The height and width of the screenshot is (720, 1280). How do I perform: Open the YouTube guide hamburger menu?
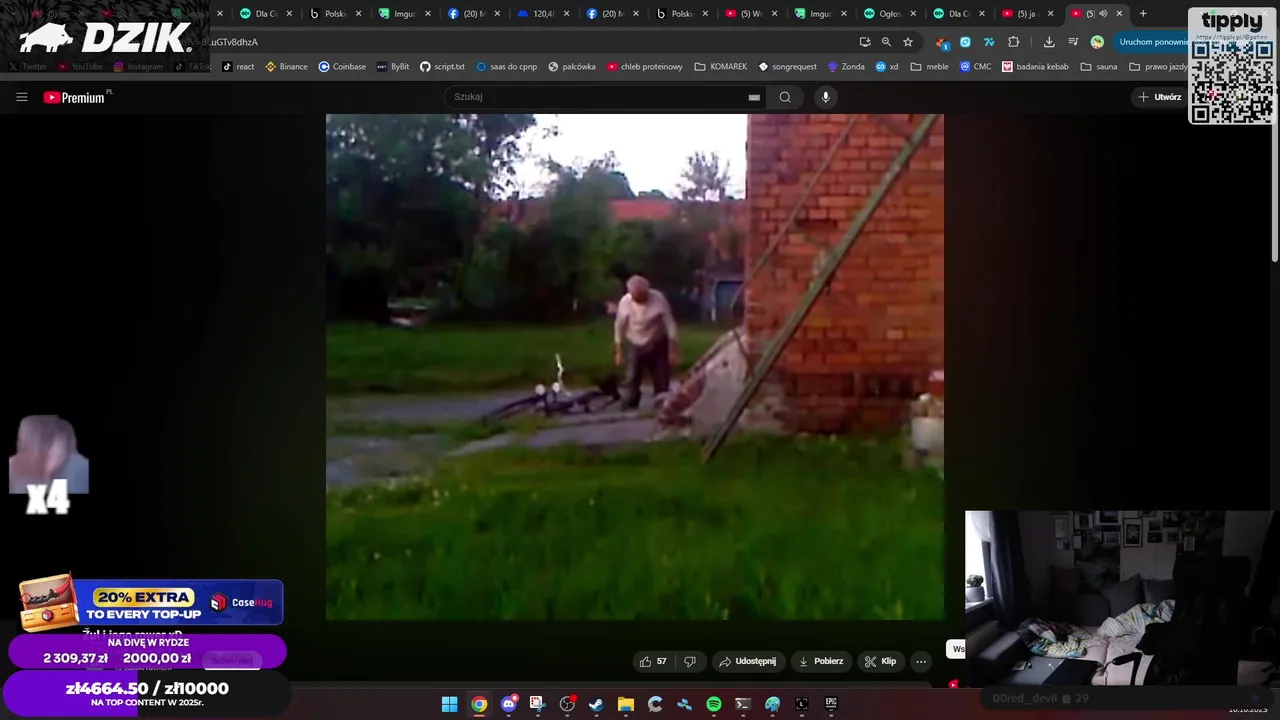(x=22, y=97)
